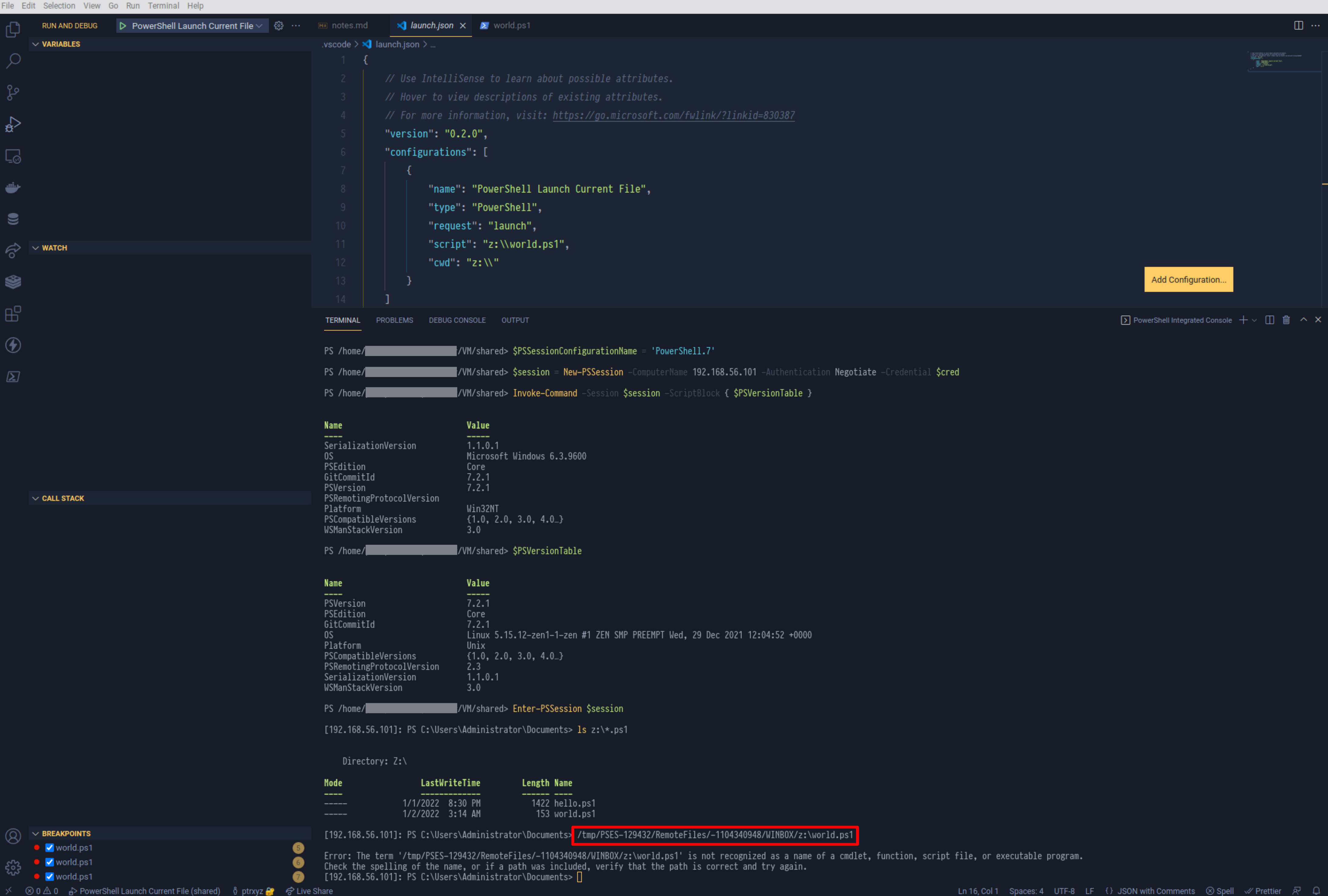Select the Search icon in the activity bar
The image size is (1328, 896).
[12, 61]
